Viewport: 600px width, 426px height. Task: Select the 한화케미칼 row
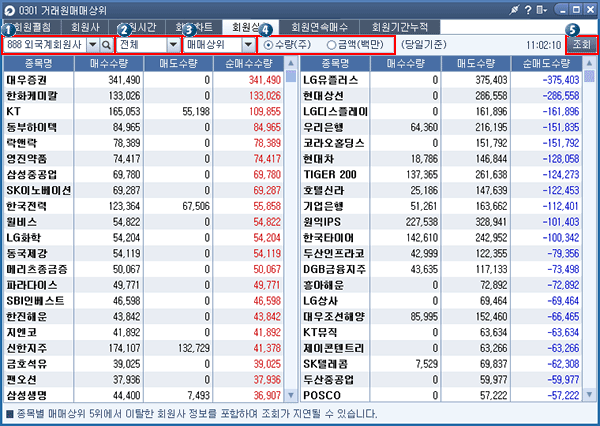pyautogui.click(x=144, y=96)
